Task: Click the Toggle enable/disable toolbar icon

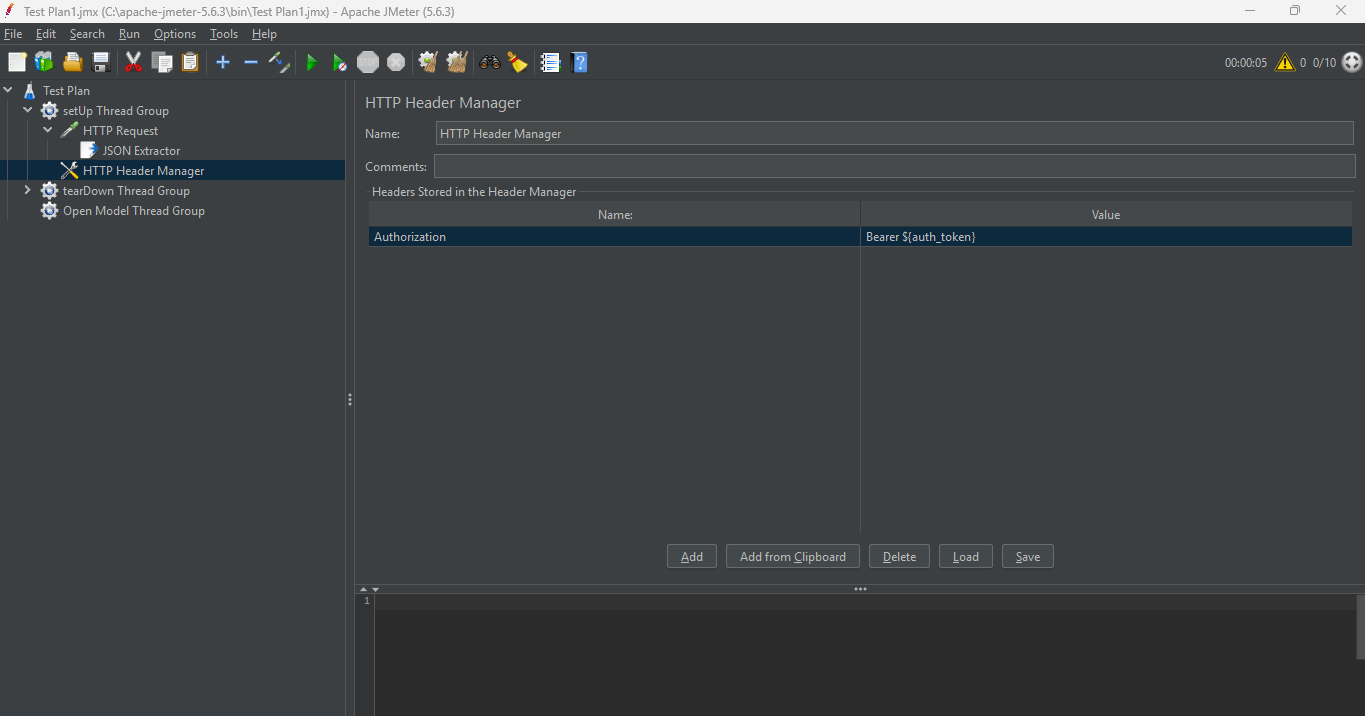Action: tap(280, 62)
